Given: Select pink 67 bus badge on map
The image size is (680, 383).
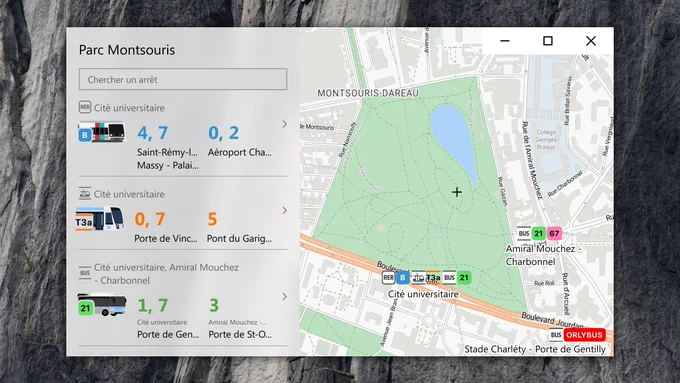Looking at the screenshot, I should click(x=554, y=233).
